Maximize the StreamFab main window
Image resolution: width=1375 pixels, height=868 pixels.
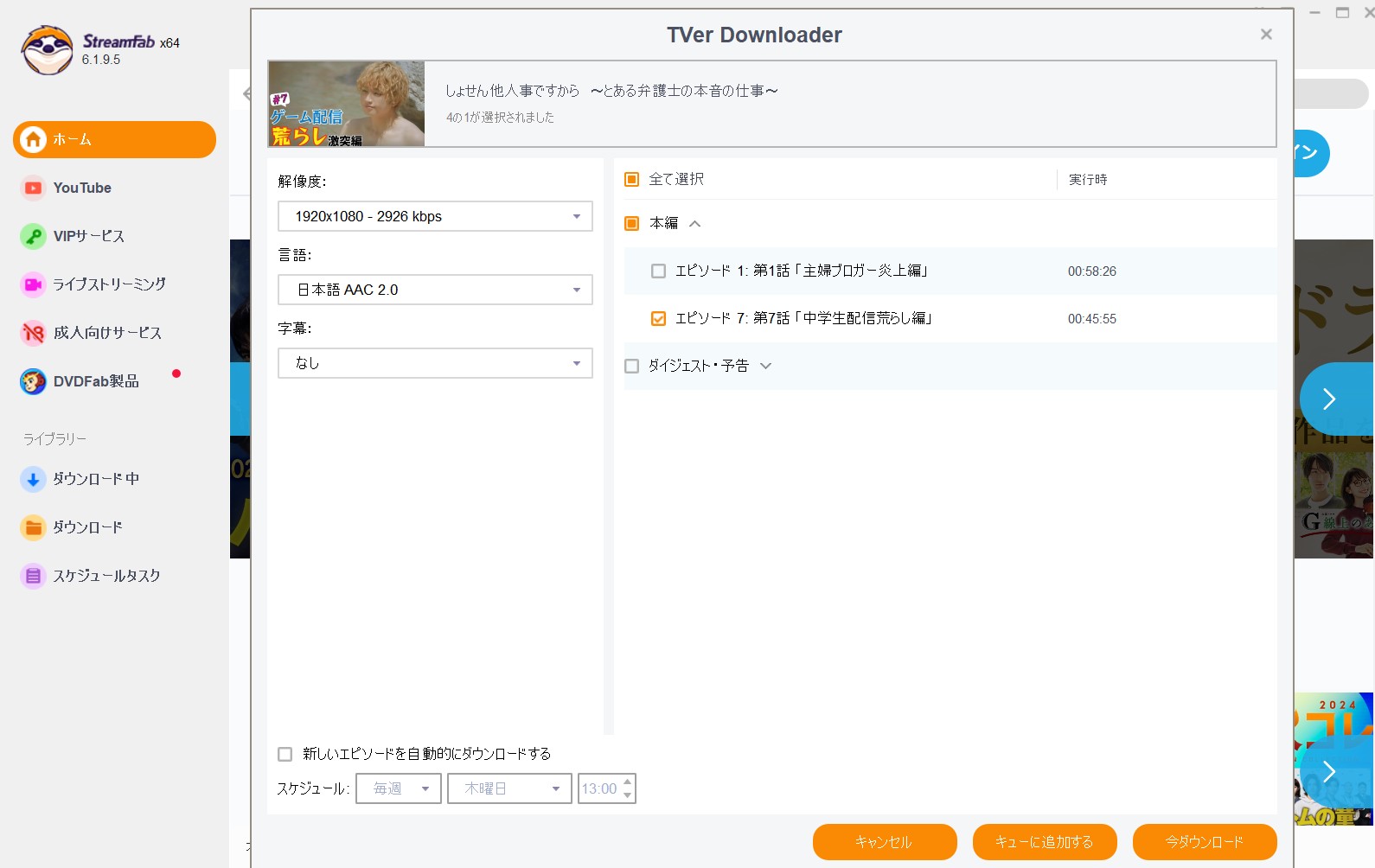[x=1342, y=13]
